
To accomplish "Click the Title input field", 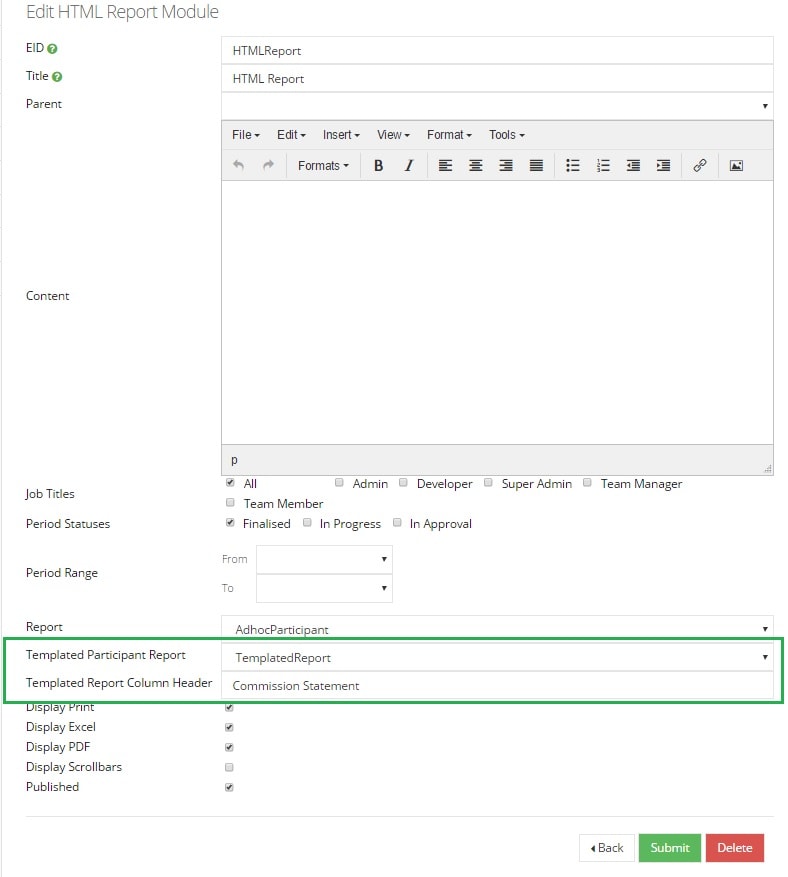I will tap(497, 78).
